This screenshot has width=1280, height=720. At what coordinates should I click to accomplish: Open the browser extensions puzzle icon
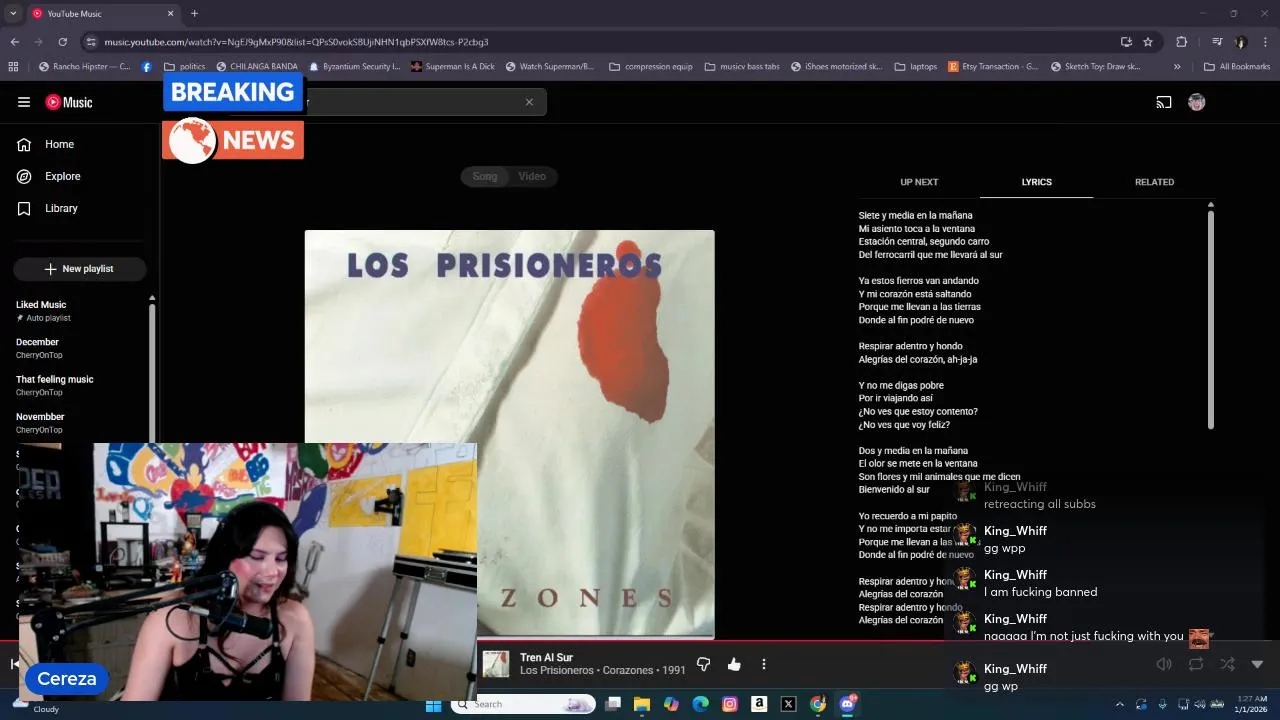click(1181, 42)
